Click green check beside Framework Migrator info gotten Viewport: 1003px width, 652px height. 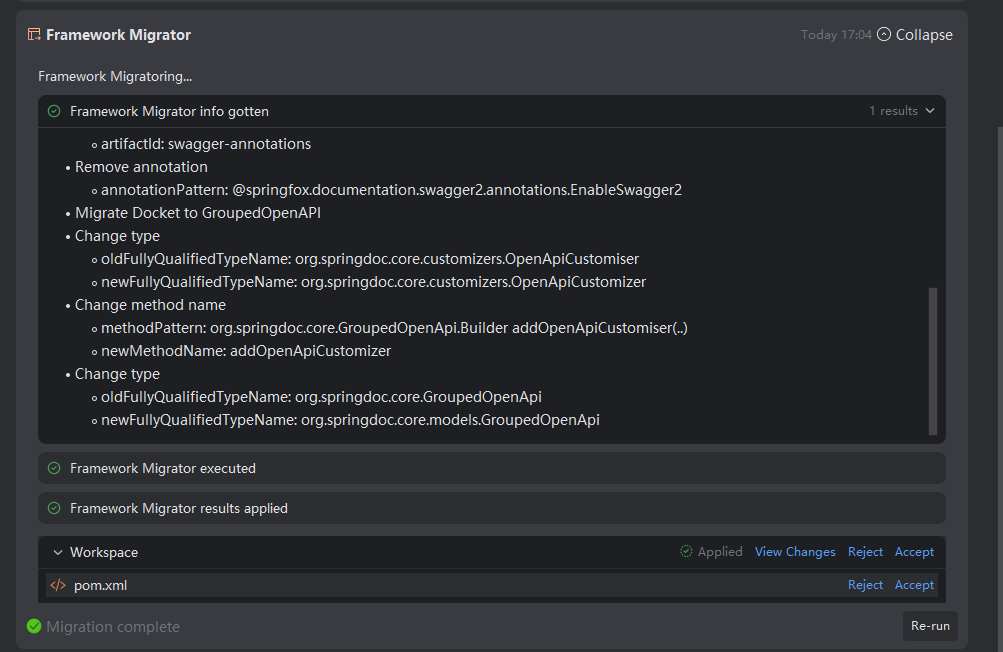54,111
